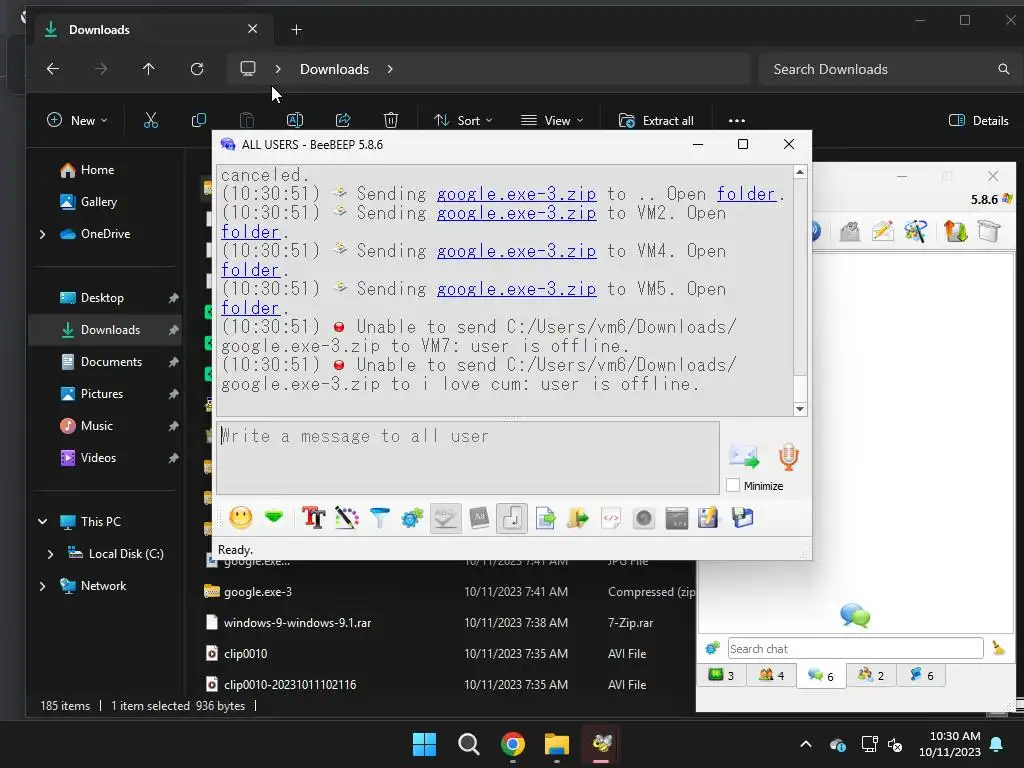Click the gray circle icon in chat toolbar

coord(643,518)
